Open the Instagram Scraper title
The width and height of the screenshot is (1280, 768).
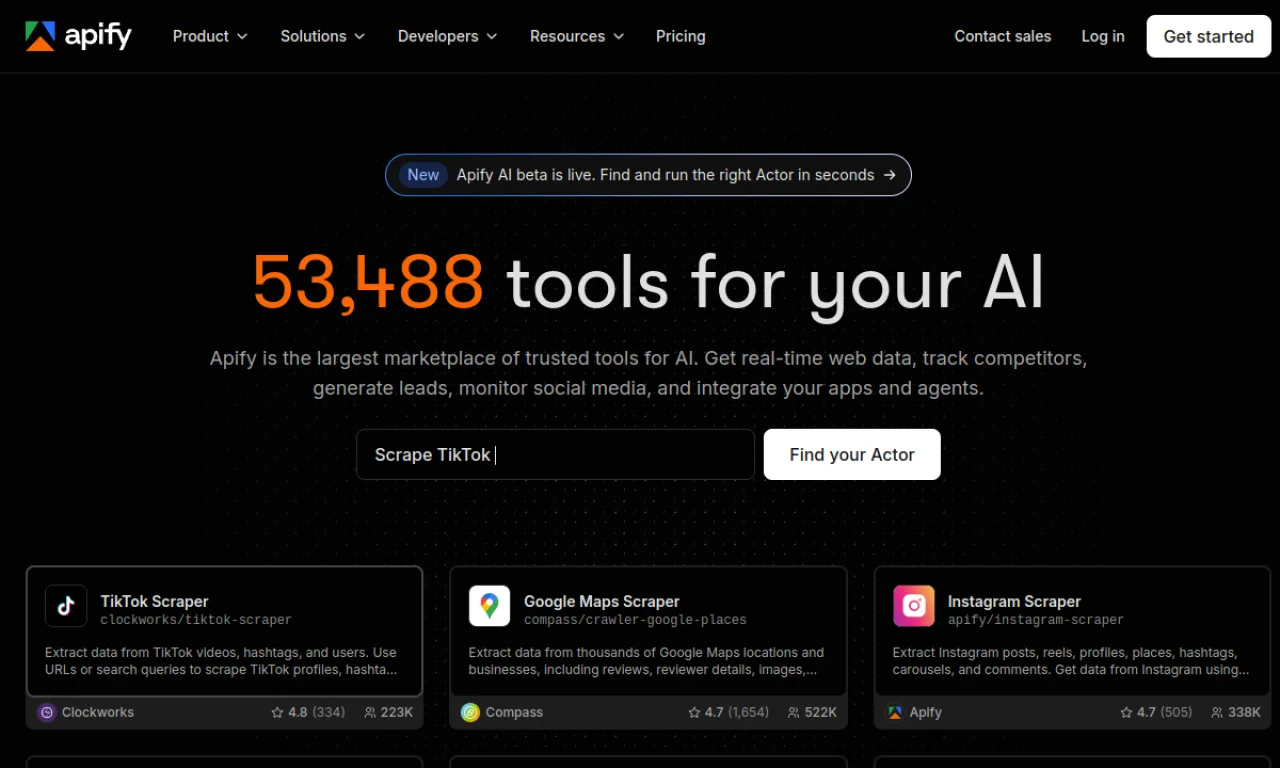(1014, 601)
